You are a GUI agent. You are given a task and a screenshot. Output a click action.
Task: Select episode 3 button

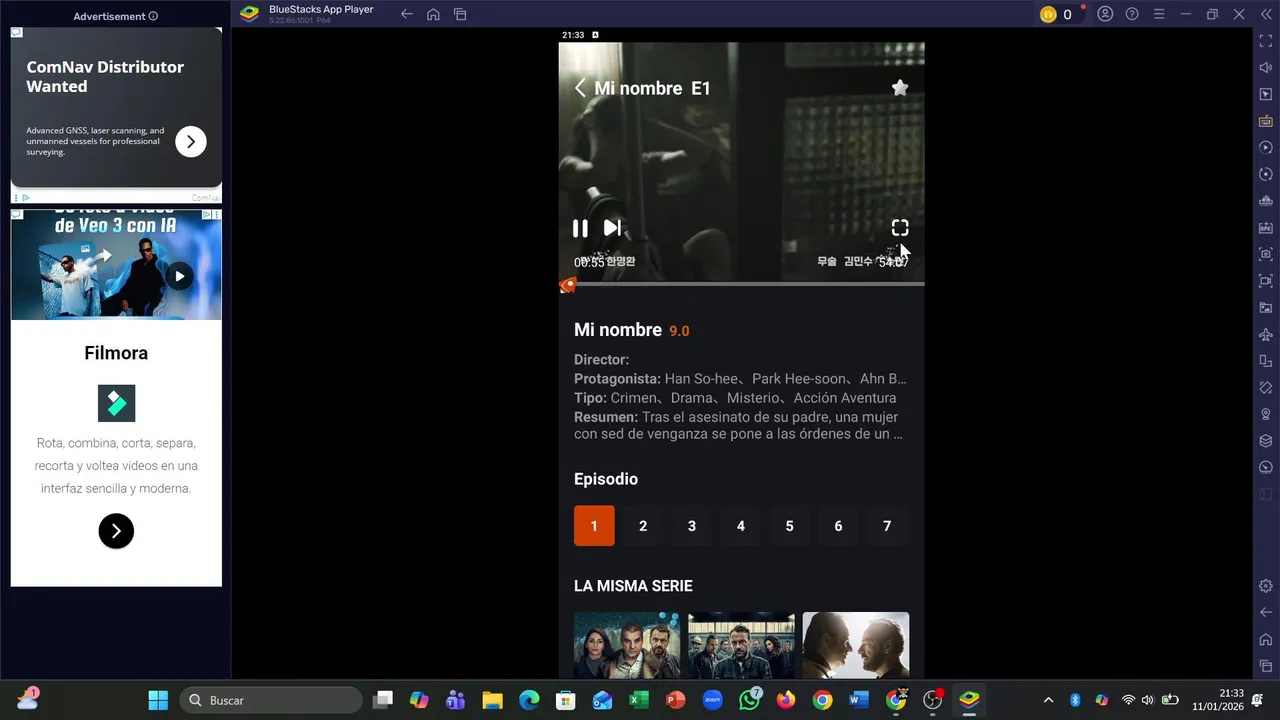(692, 526)
